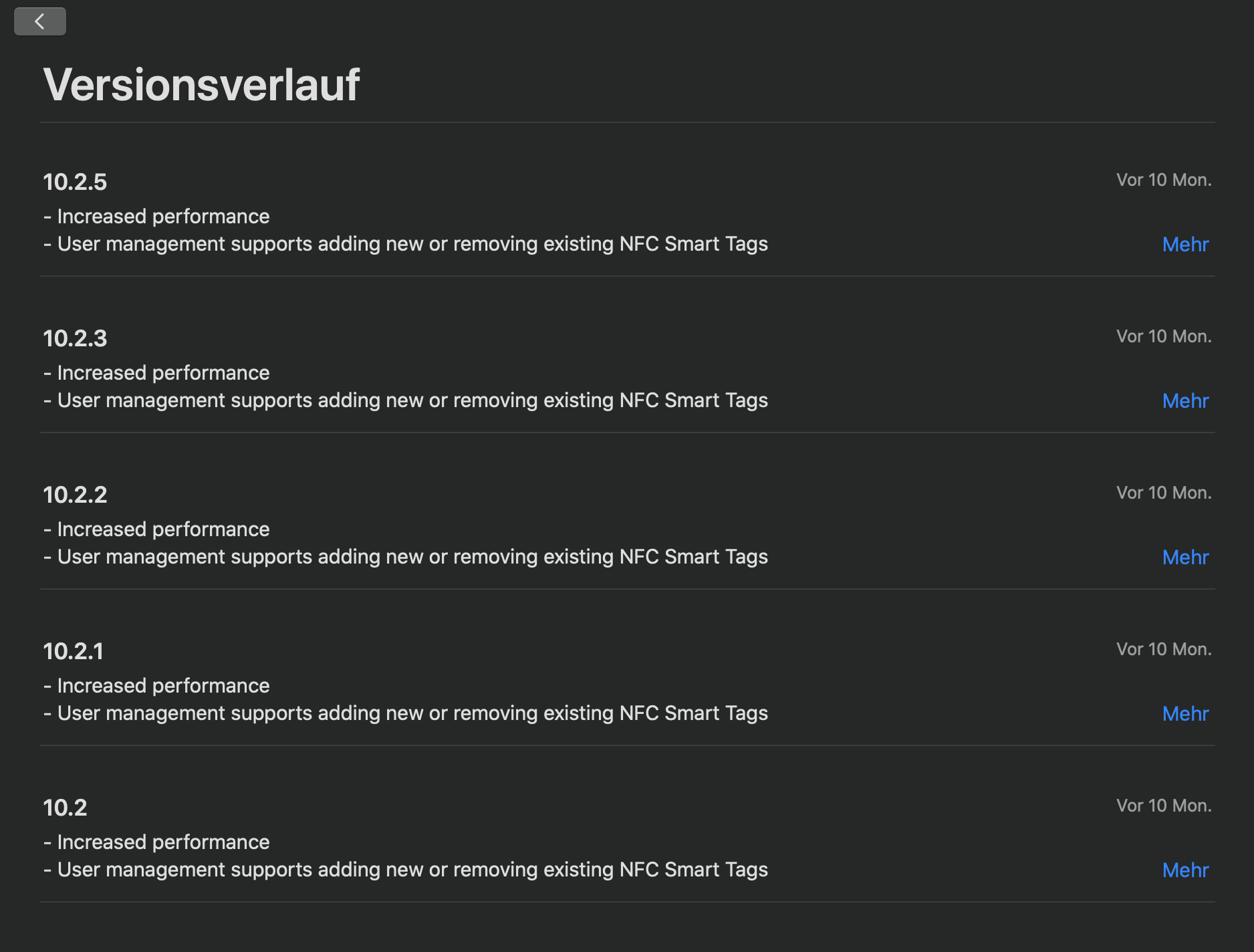This screenshot has width=1254, height=952.
Task: Click the 10.2.1 version heading
Action: (74, 651)
